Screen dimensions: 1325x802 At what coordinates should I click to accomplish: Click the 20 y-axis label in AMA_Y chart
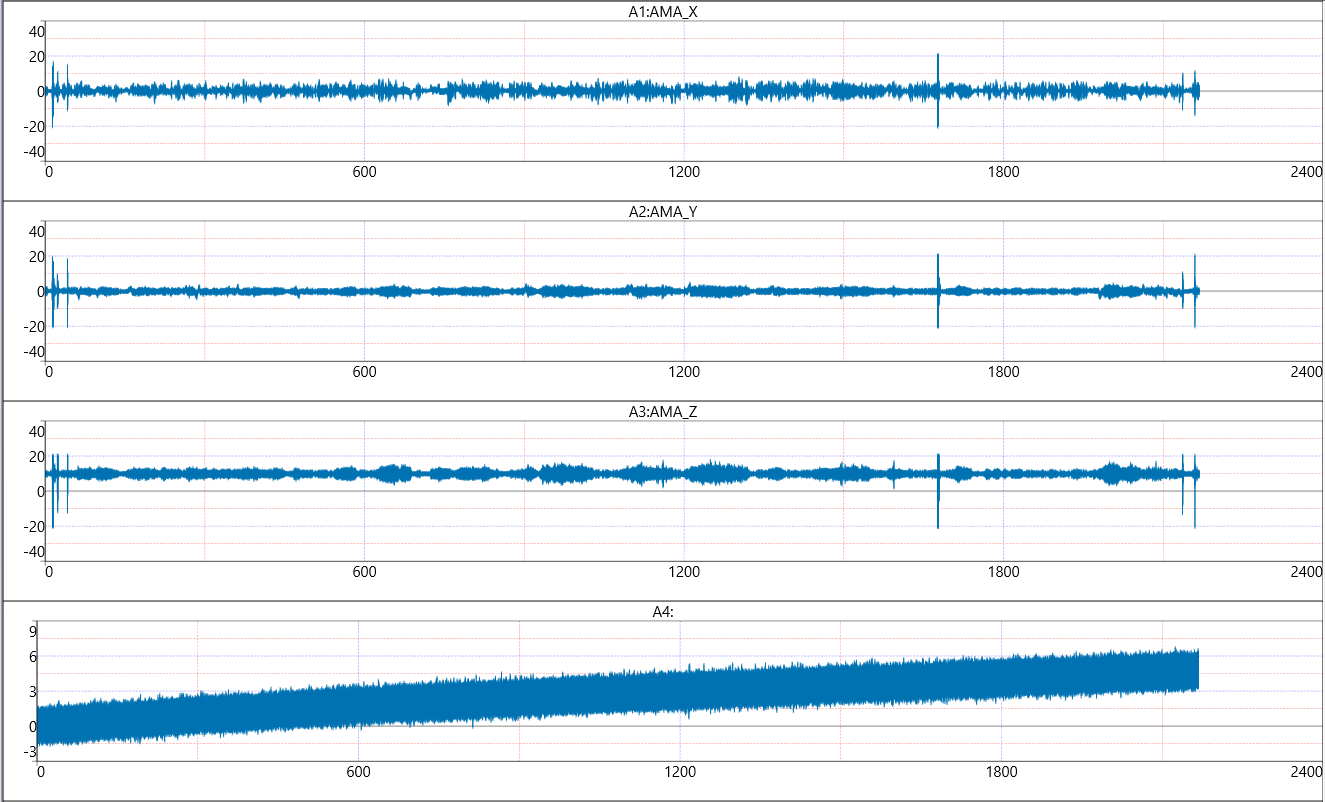[x=36, y=257]
